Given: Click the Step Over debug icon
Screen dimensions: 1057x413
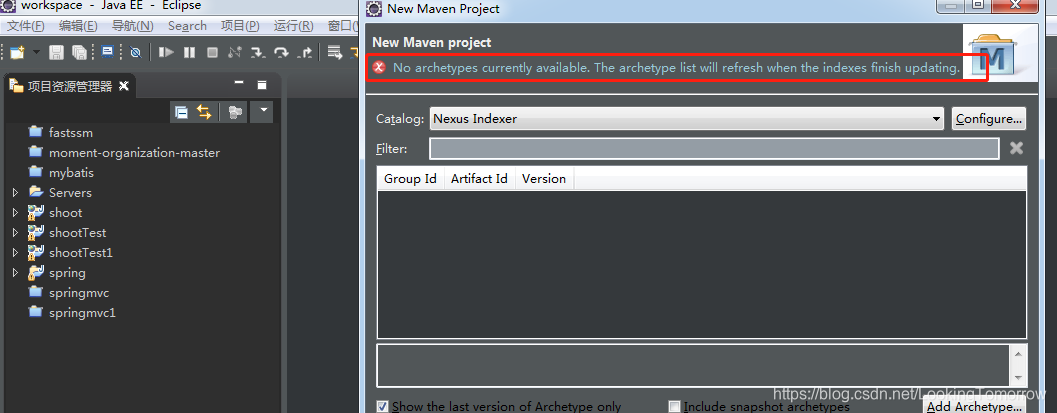Looking at the screenshot, I should [x=281, y=52].
